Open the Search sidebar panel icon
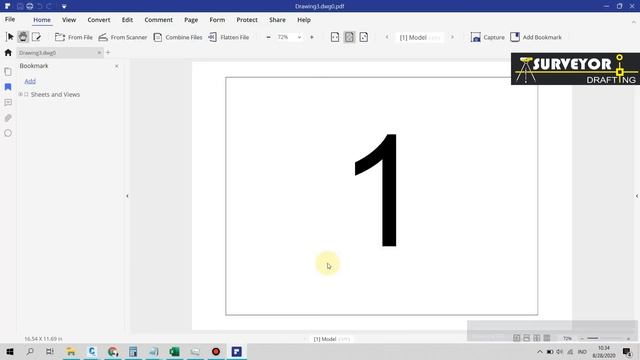 click(8, 133)
